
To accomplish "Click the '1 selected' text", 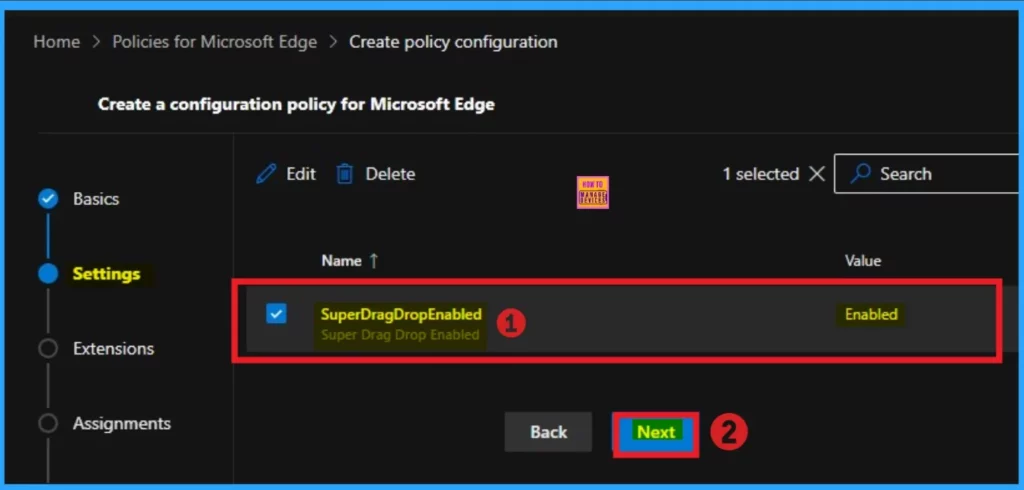I will coord(761,174).
